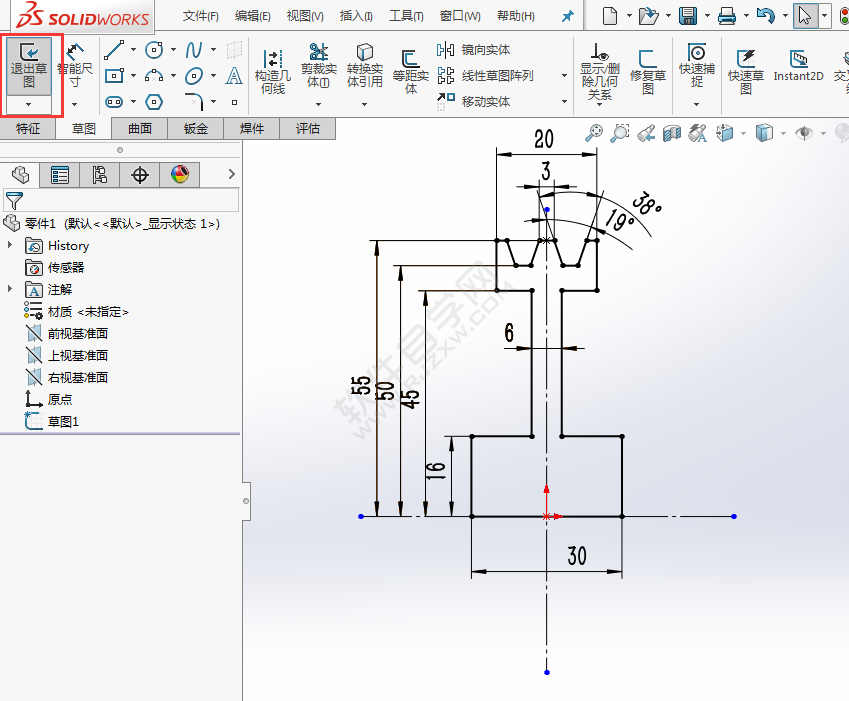Click Move Entities (移动实体)
This screenshot has width=849, height=701.
click(474, 101)
